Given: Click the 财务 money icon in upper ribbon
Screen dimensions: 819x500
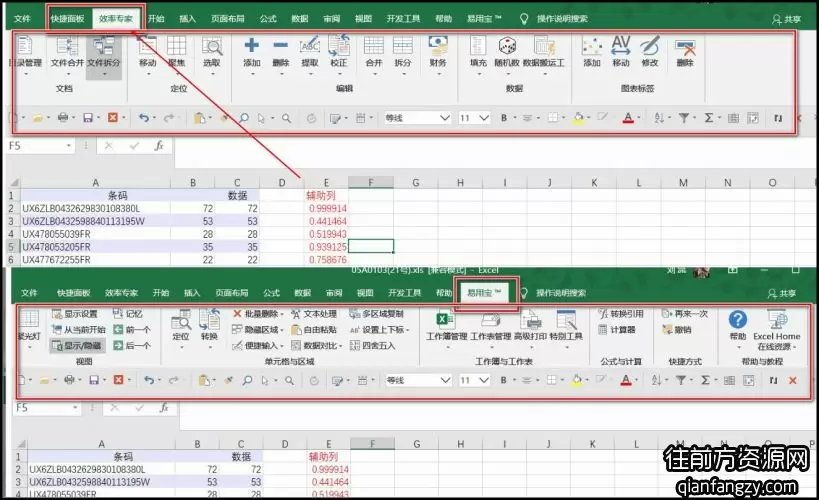Looking at the screenshot, I should point(438,45).
